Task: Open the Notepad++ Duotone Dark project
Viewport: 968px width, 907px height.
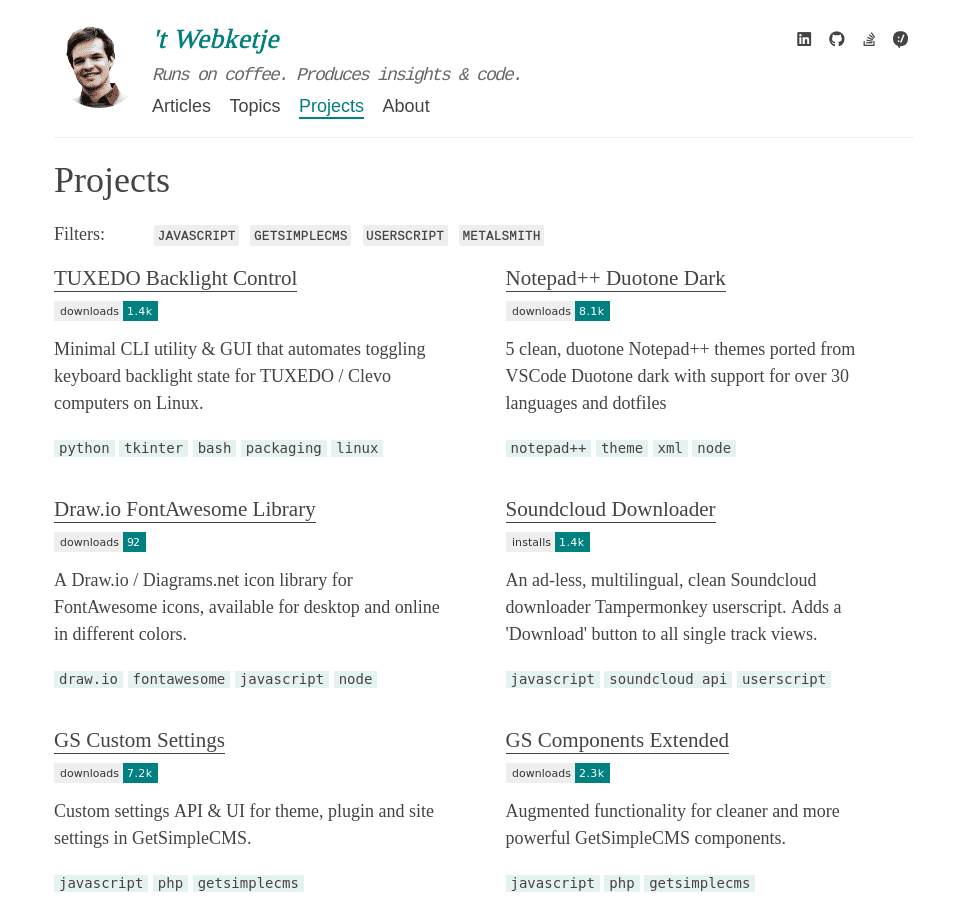Action: coord(615,278)
